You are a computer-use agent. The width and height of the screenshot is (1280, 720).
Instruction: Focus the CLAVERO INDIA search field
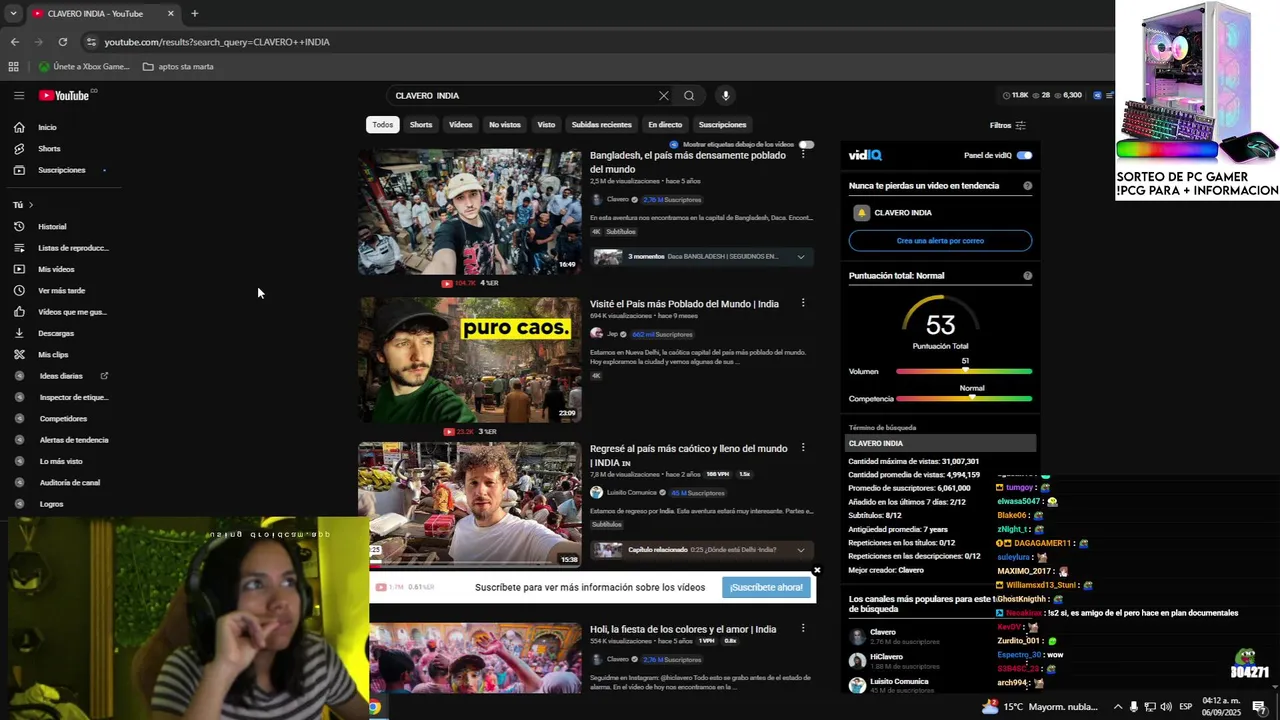pyautogui.click(x=520, y=96)
